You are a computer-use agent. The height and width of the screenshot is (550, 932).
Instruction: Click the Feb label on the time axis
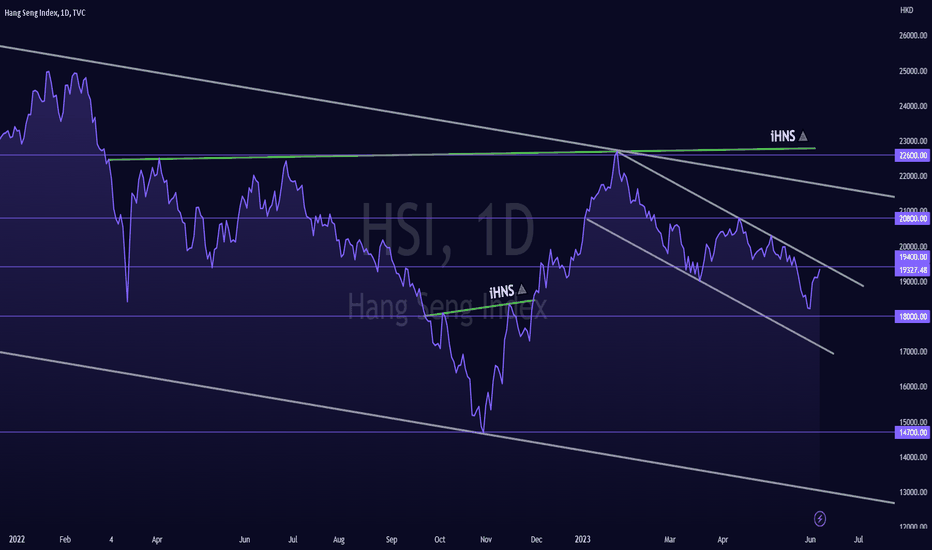(x=65, y=539)
